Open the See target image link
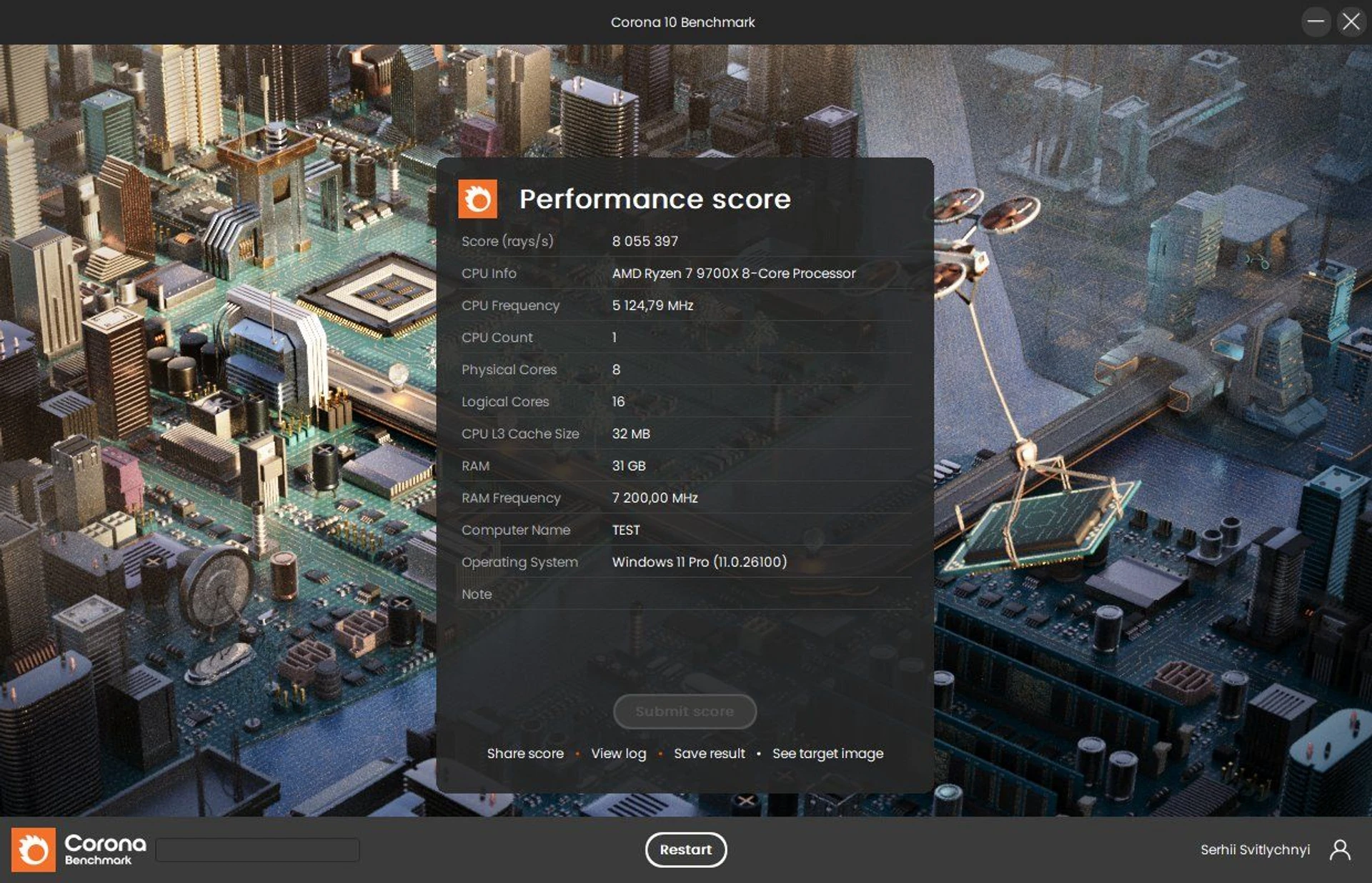 coord(827,754)
